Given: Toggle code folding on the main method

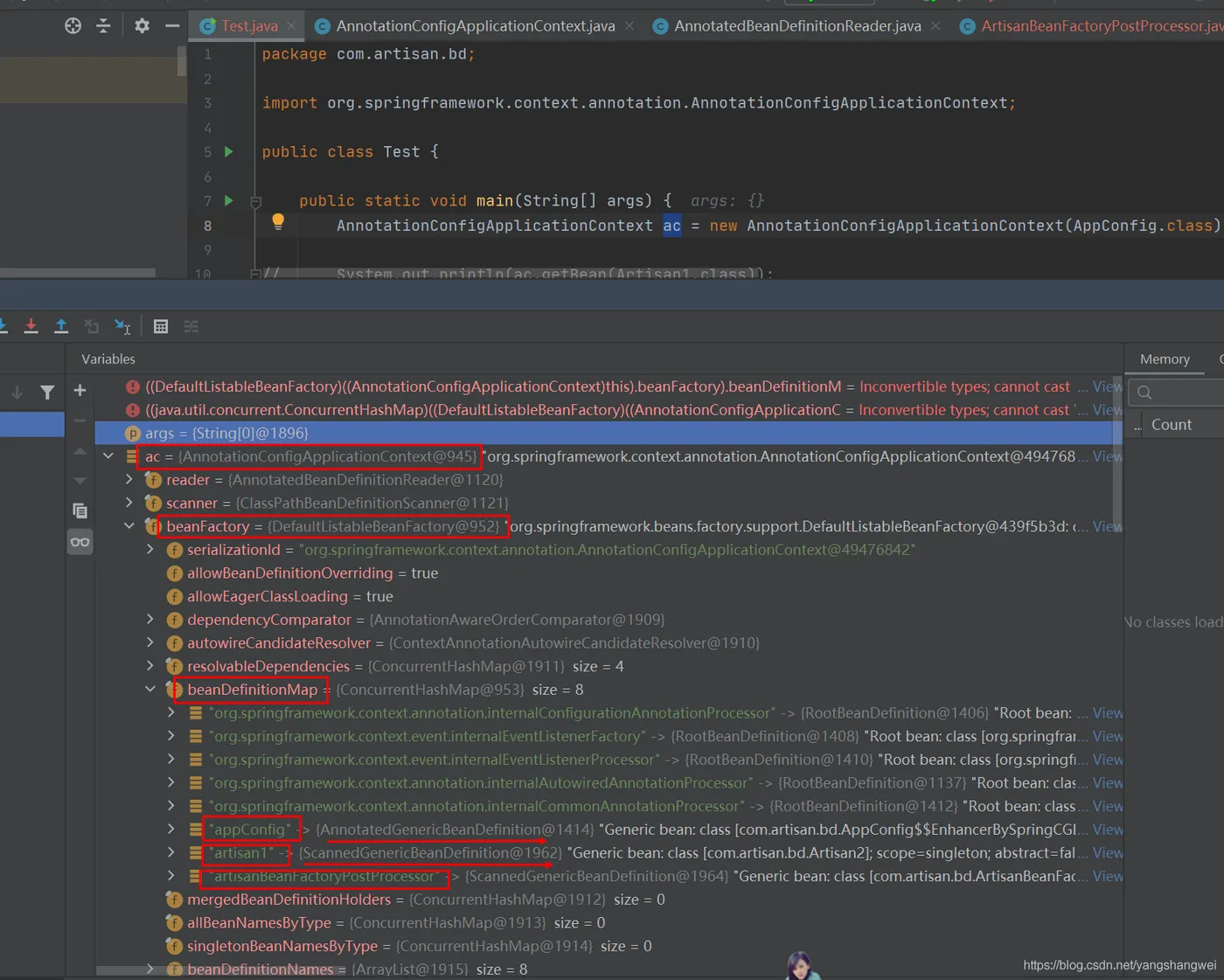Looking at the screenshot, I should click(256, 202).
